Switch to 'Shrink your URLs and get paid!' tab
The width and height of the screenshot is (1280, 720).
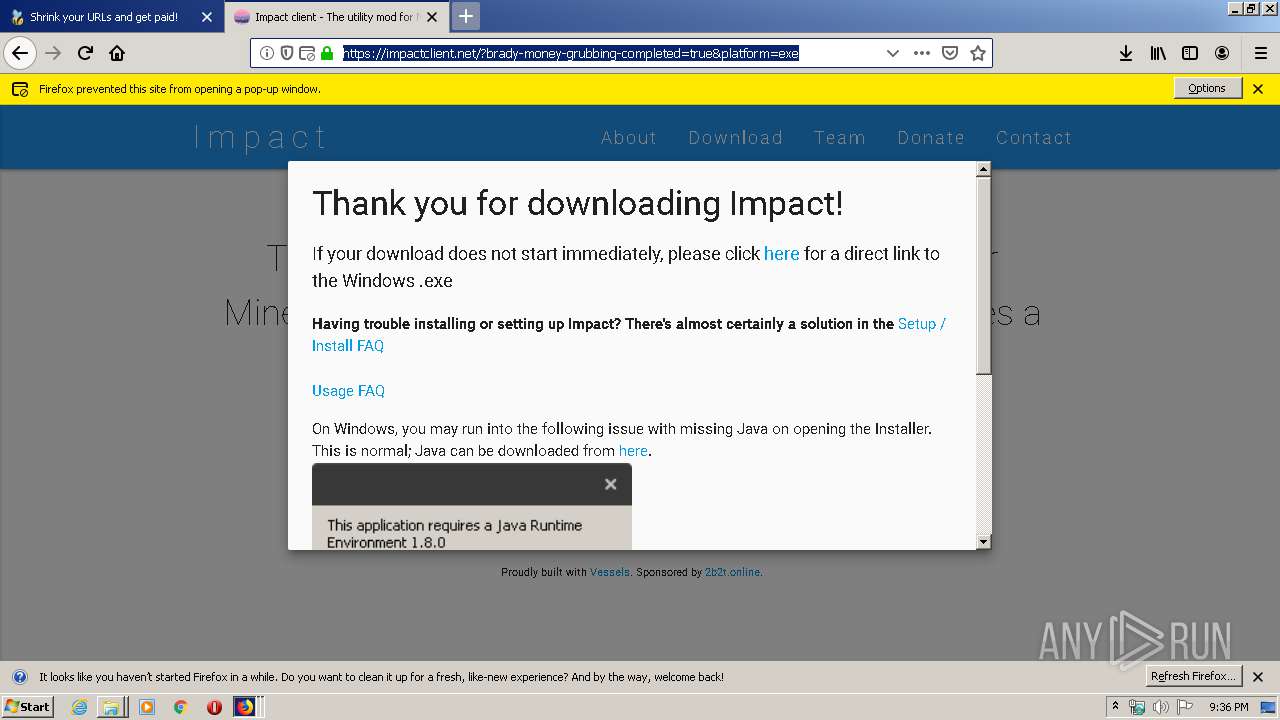(104, 17)
